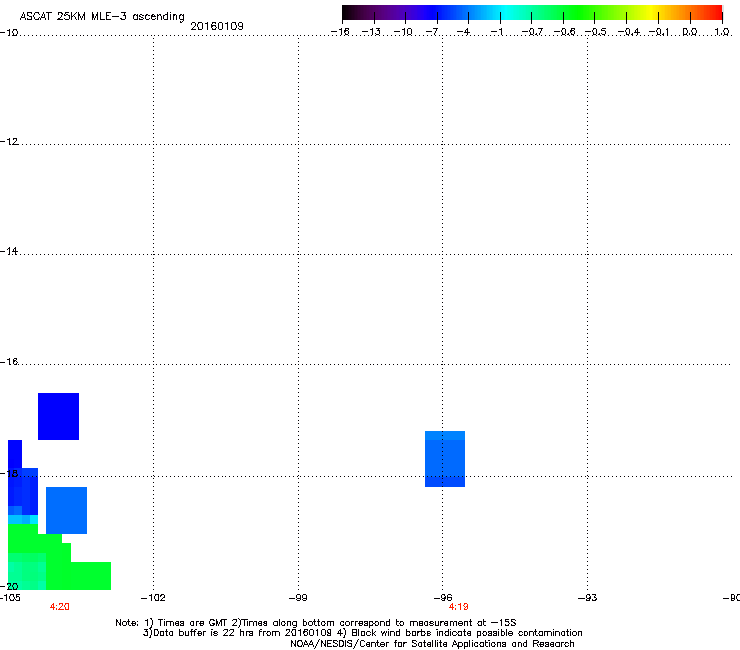Screen dimensions: 740x650
Task: Click the "NOAA/NESDIS/Center for Satellite Applications and Research" credit
Action: tap(432, 643)
